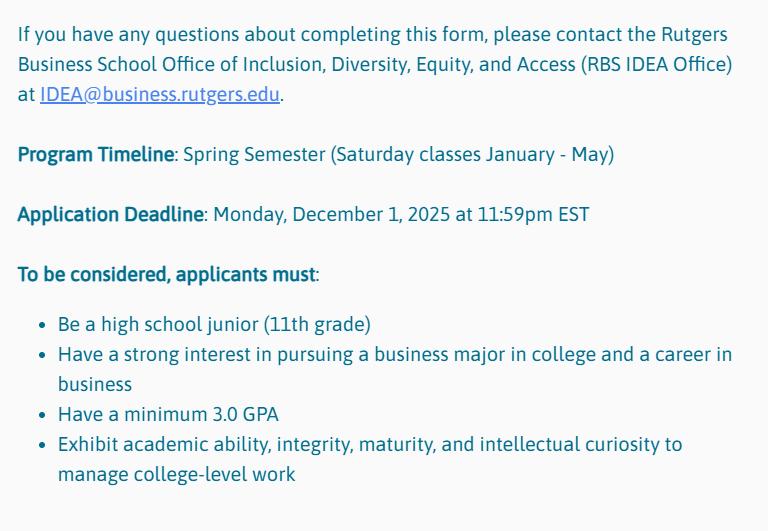The image size is (768, 531).
Task: Open the IDEA@business.rutgers.edu email link
Action: click(160, 95)
